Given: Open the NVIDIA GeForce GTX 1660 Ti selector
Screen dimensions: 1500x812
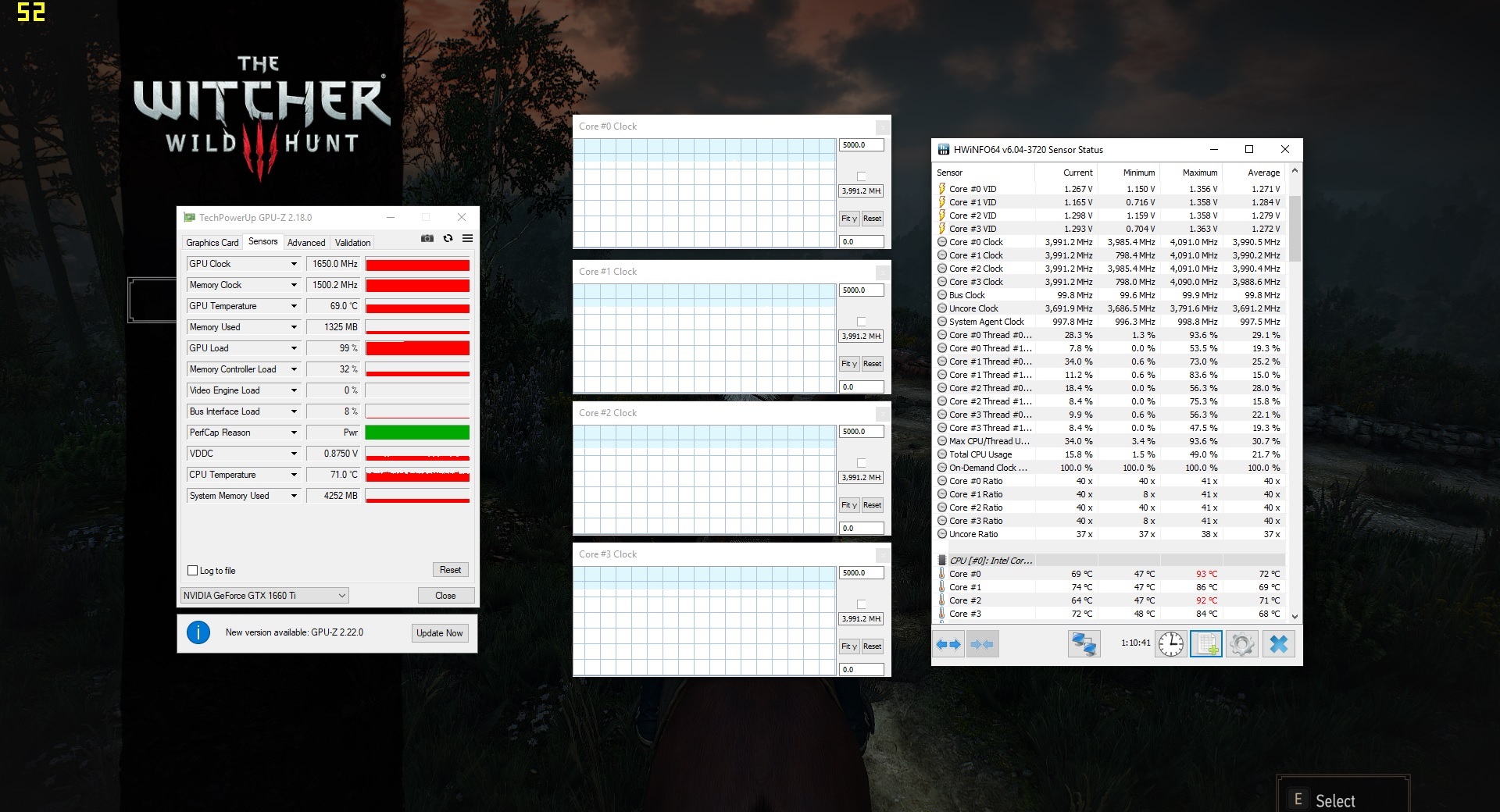Looking at the screenshot, I should pos(264,596).
